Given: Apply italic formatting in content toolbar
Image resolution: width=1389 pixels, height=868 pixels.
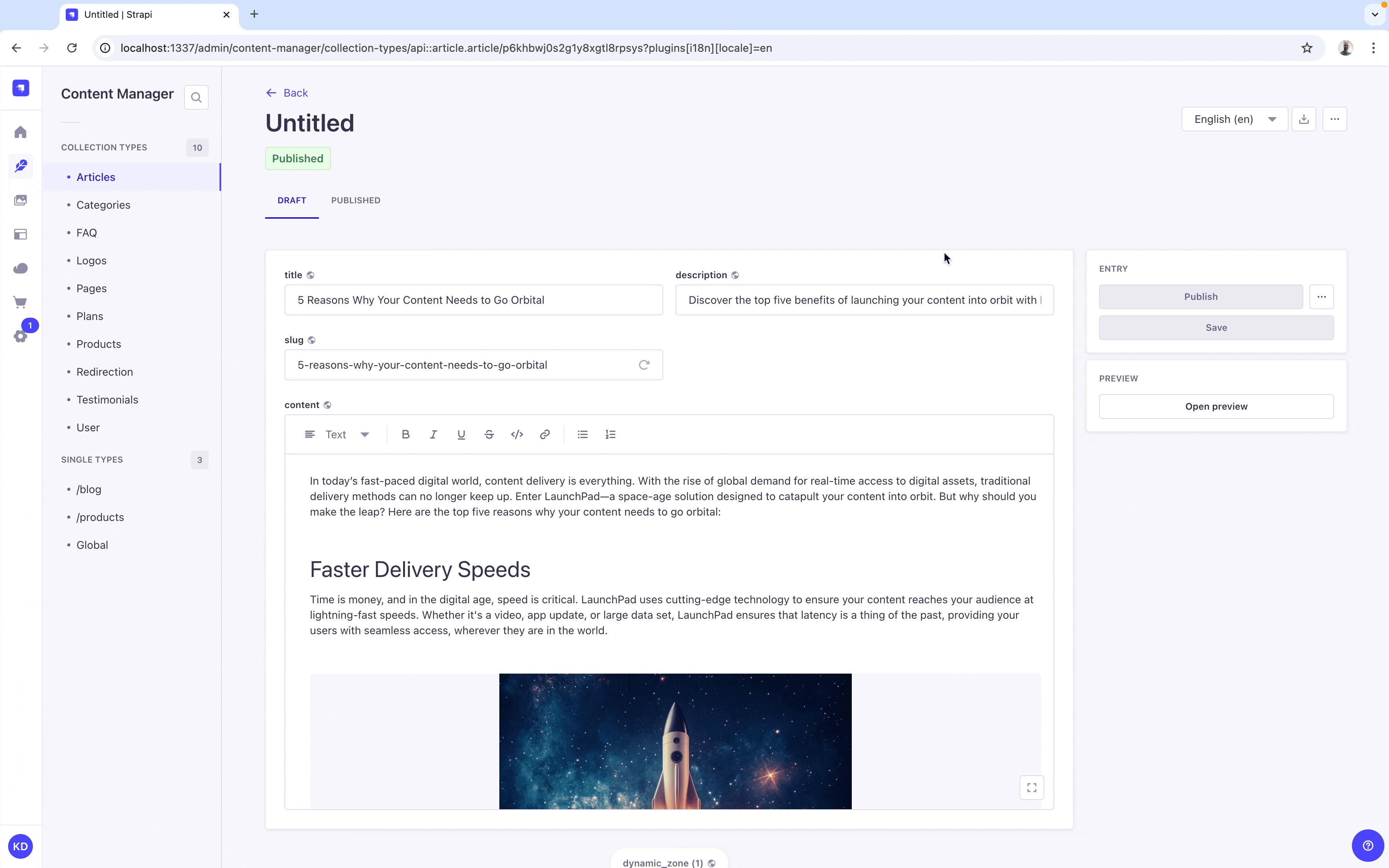Looking at the screenshot, I should pos(433,434).
